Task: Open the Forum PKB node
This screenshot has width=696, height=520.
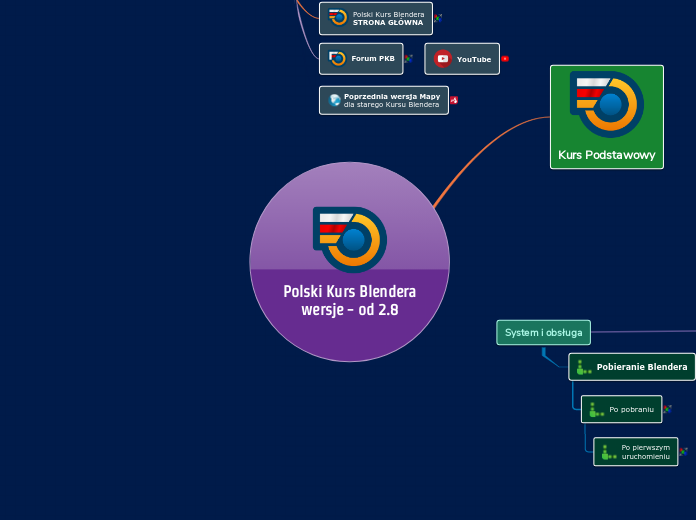Action: 361,59
